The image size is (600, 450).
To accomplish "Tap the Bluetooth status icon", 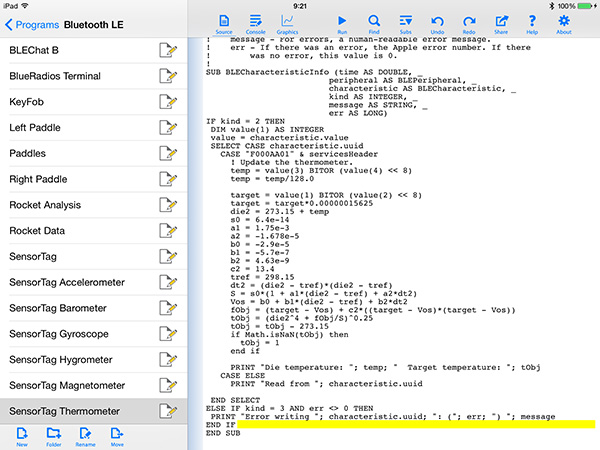I will point(551,6).
